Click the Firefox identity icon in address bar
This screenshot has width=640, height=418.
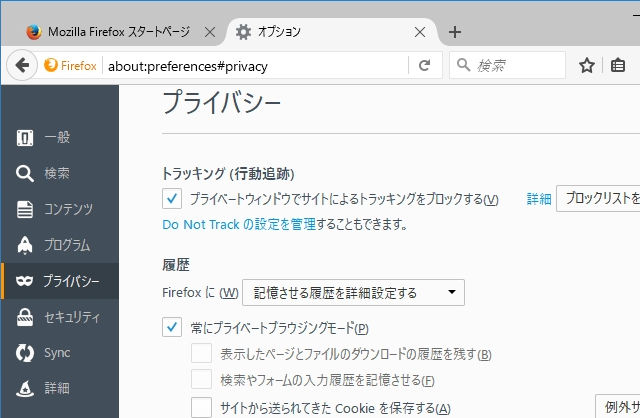coord(51,65)
